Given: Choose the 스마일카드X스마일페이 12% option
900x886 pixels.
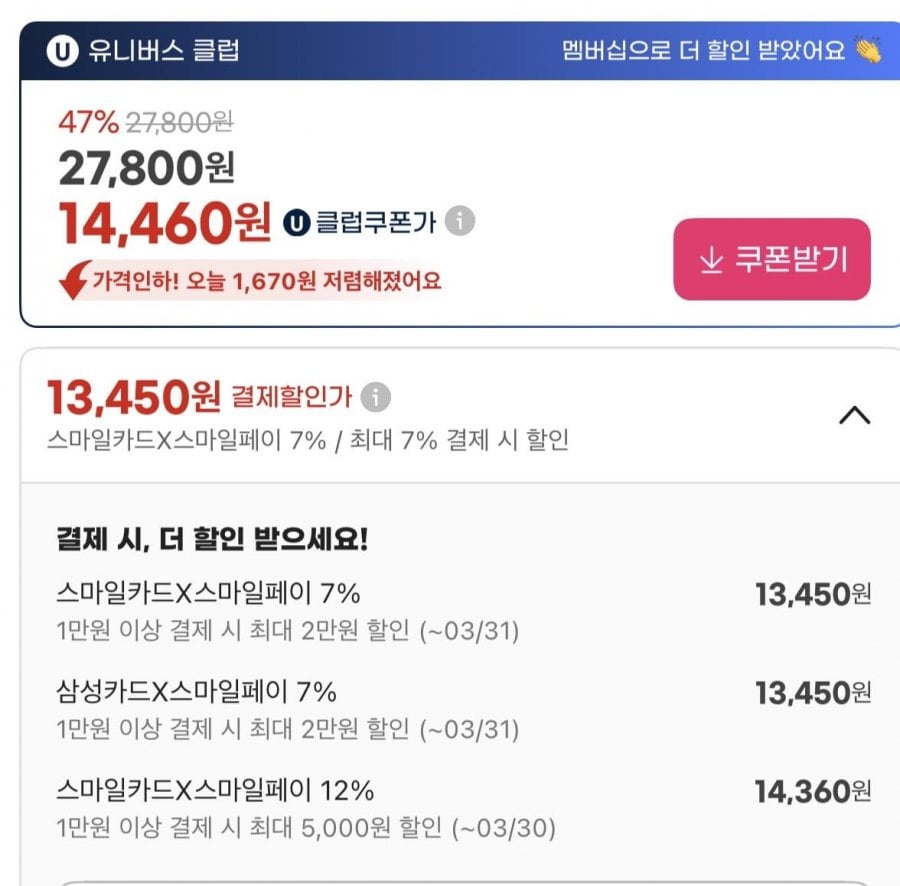Looking at the screenshot, I should [215, 791].
